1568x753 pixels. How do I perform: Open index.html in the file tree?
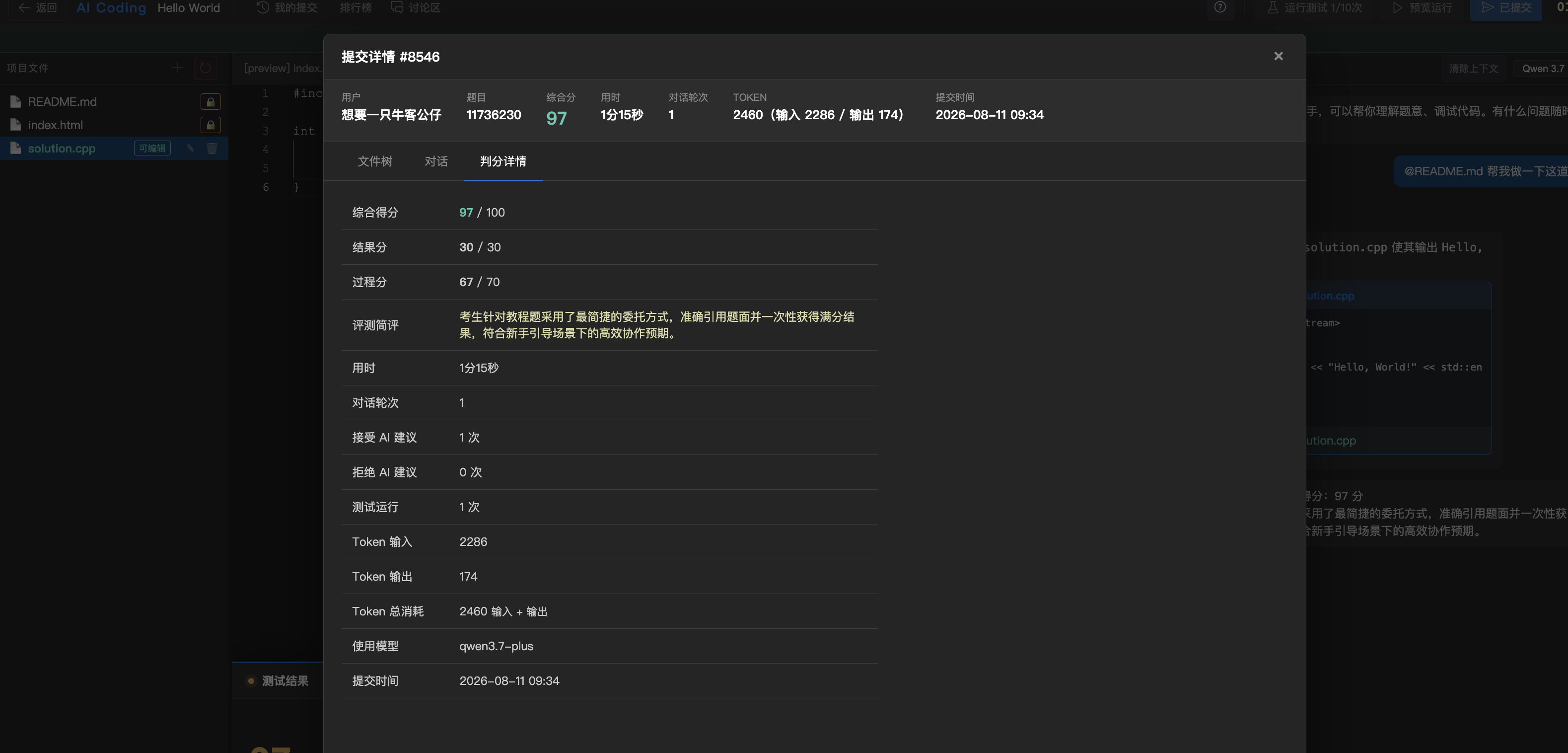[x=56, y=125]
